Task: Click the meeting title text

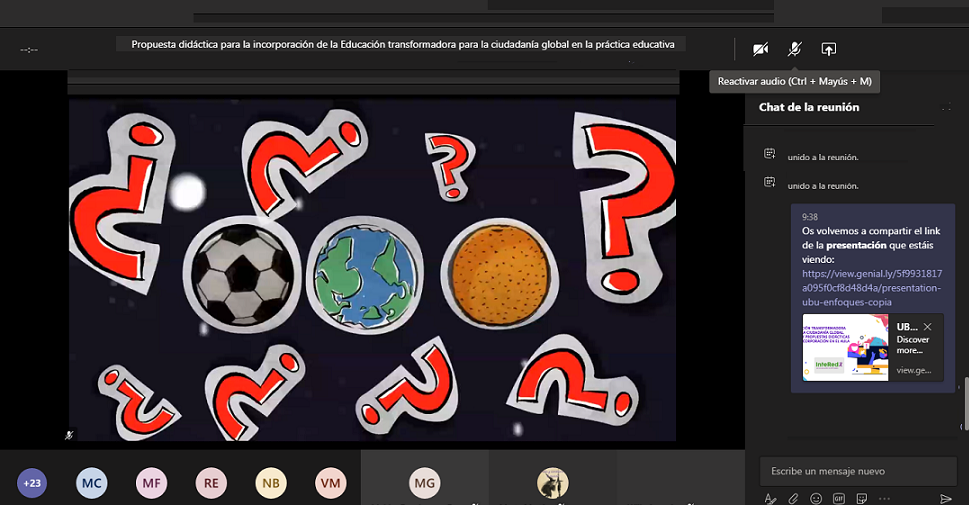Action: [x=403, y=44]
